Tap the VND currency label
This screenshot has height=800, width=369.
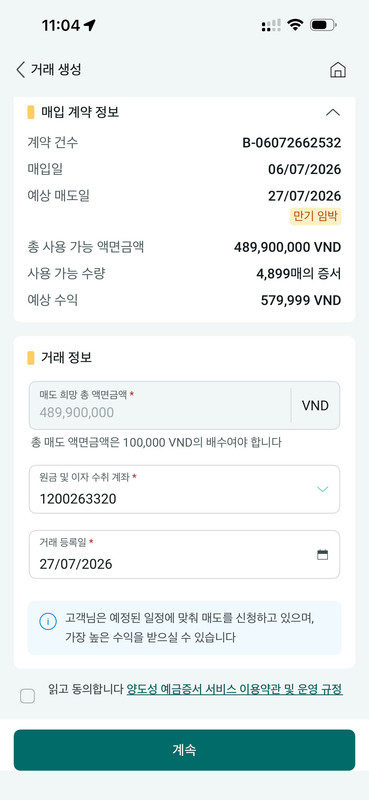coord(315,406)
